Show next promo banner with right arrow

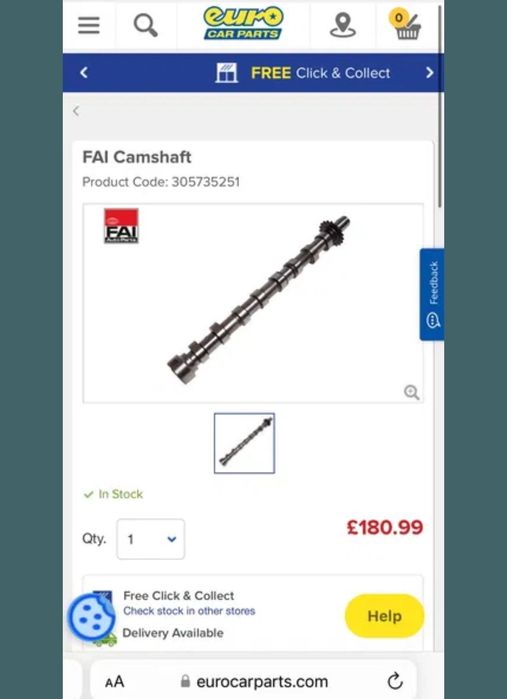pos(429,73)
